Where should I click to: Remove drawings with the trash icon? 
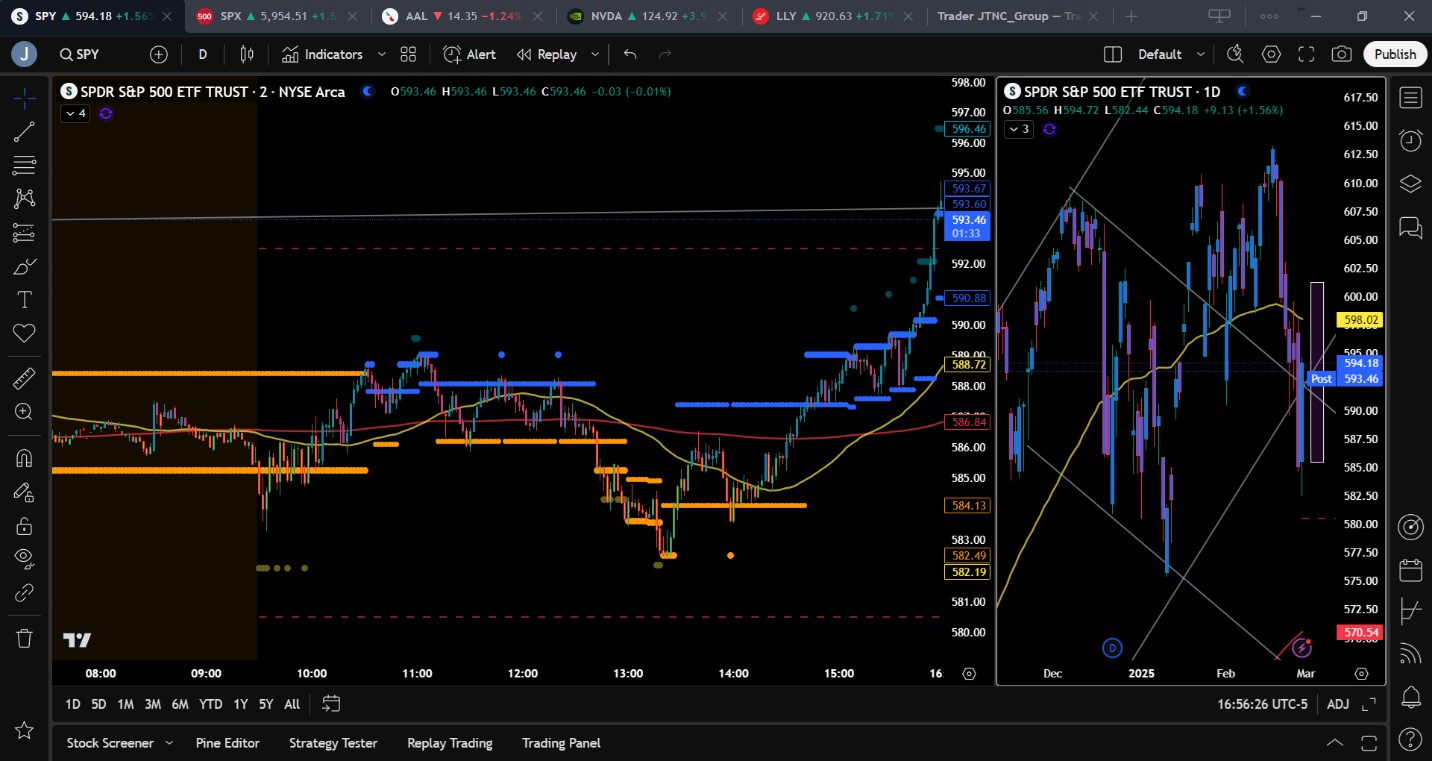(24, 638)
